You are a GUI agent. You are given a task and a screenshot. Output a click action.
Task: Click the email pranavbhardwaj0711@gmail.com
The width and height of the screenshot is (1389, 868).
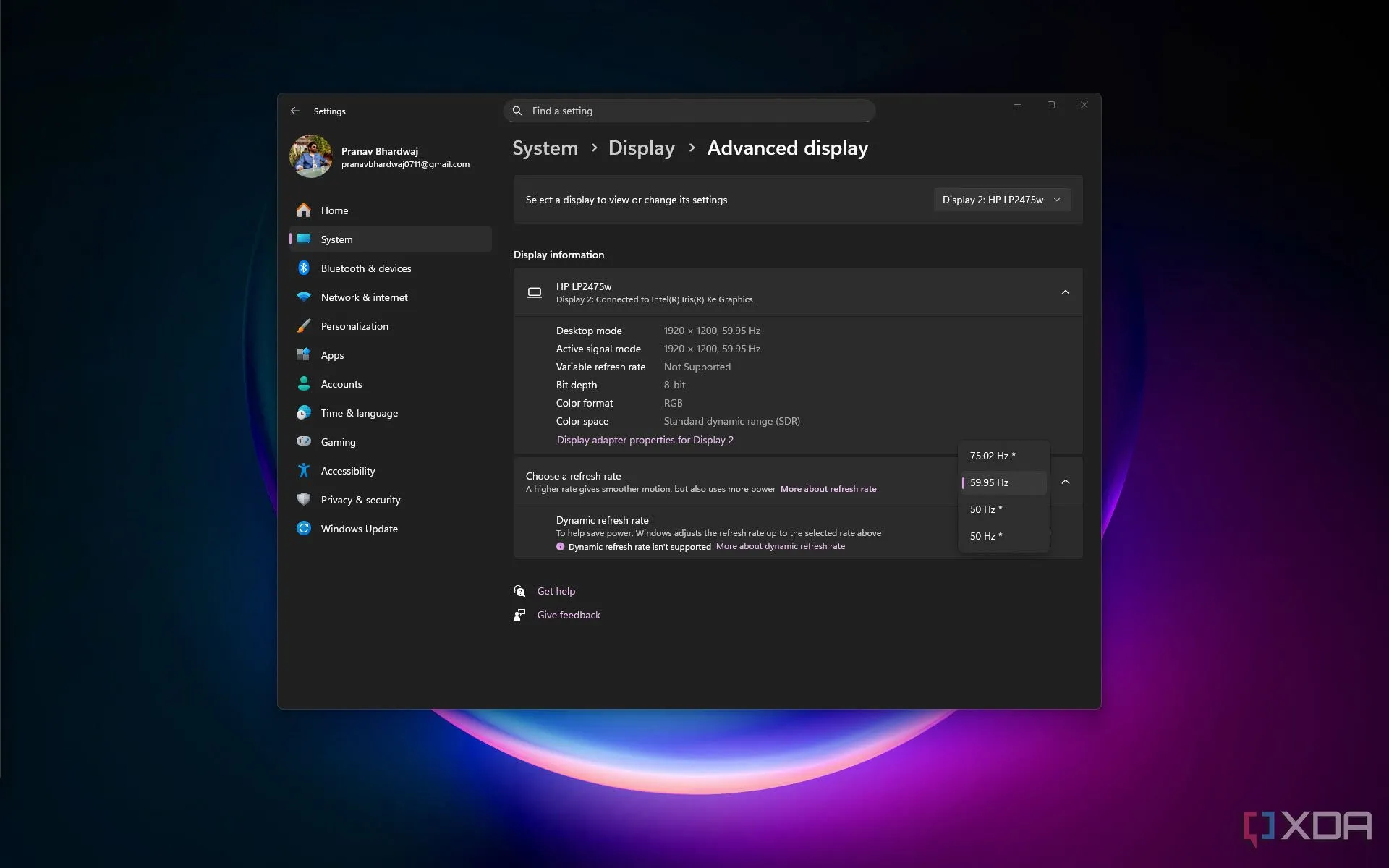coord(405,164)
